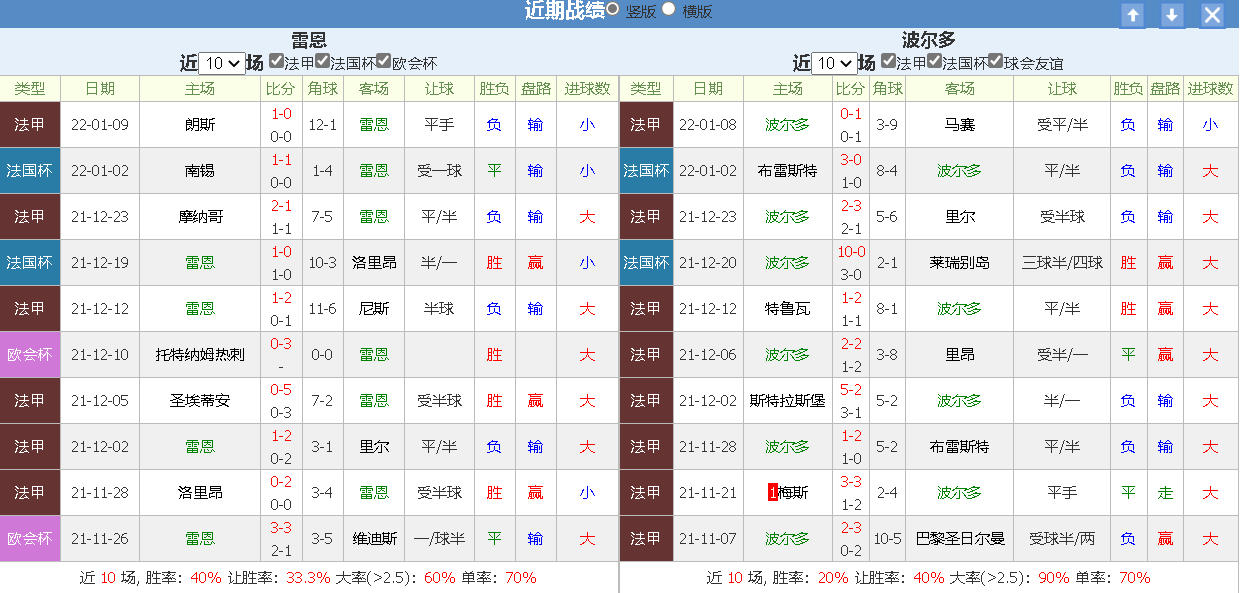
Task: Click 三球半/四球 handicap cell
Action: click(x=1062, y=263)
